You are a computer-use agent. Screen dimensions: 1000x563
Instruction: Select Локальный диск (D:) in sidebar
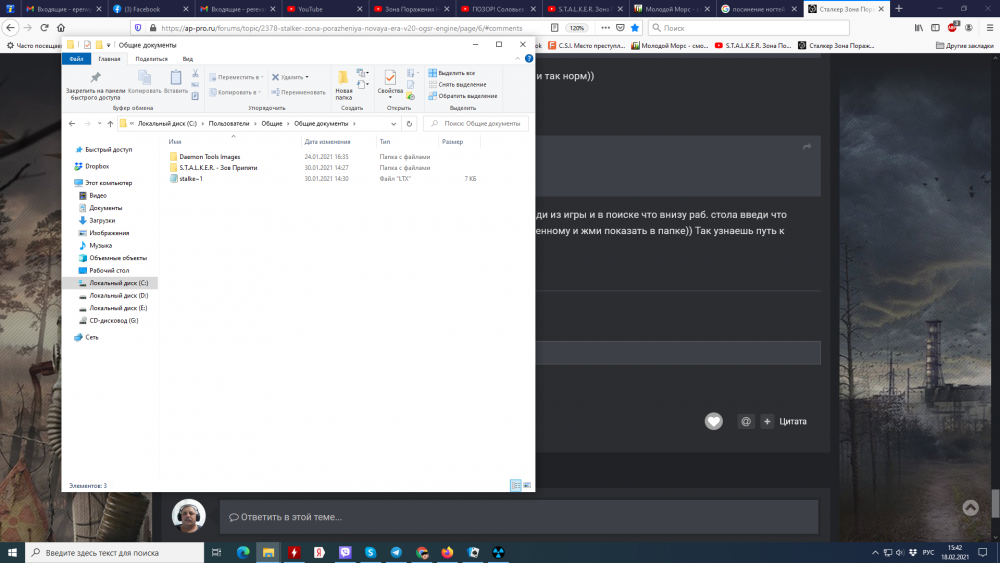point(118,296)
